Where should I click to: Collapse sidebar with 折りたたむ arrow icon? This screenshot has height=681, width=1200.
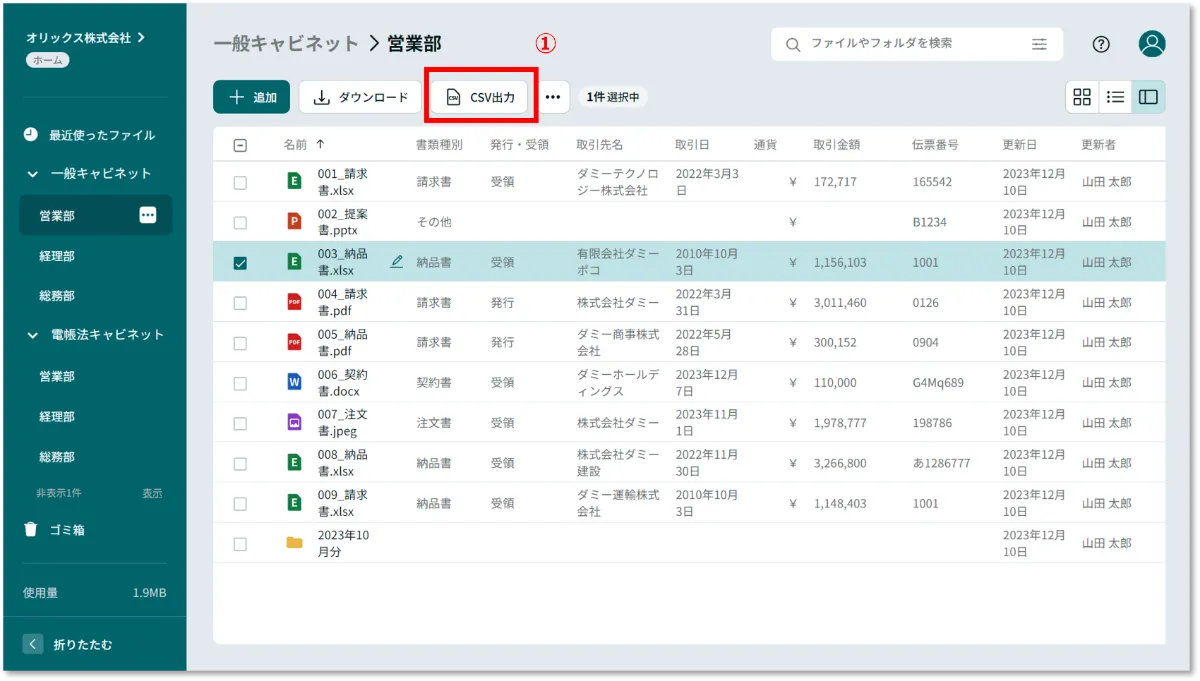pyautogui.click(x=33, y=644)
